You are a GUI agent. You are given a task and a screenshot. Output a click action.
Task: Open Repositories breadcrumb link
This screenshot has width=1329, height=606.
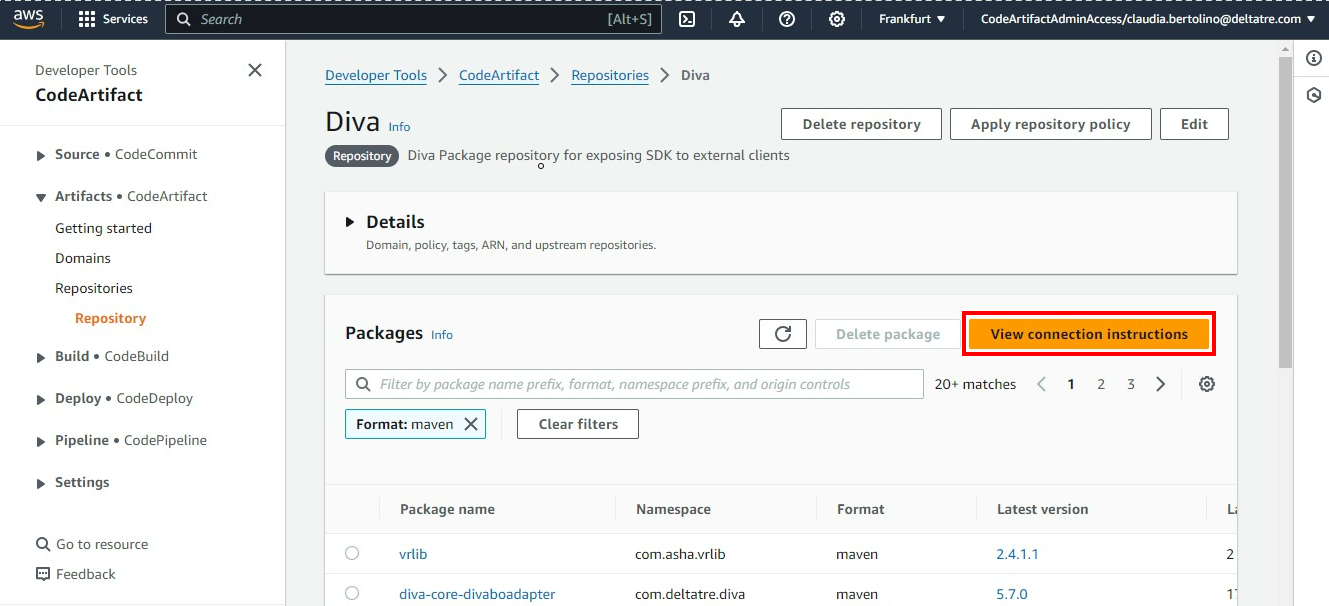(610, 75)
